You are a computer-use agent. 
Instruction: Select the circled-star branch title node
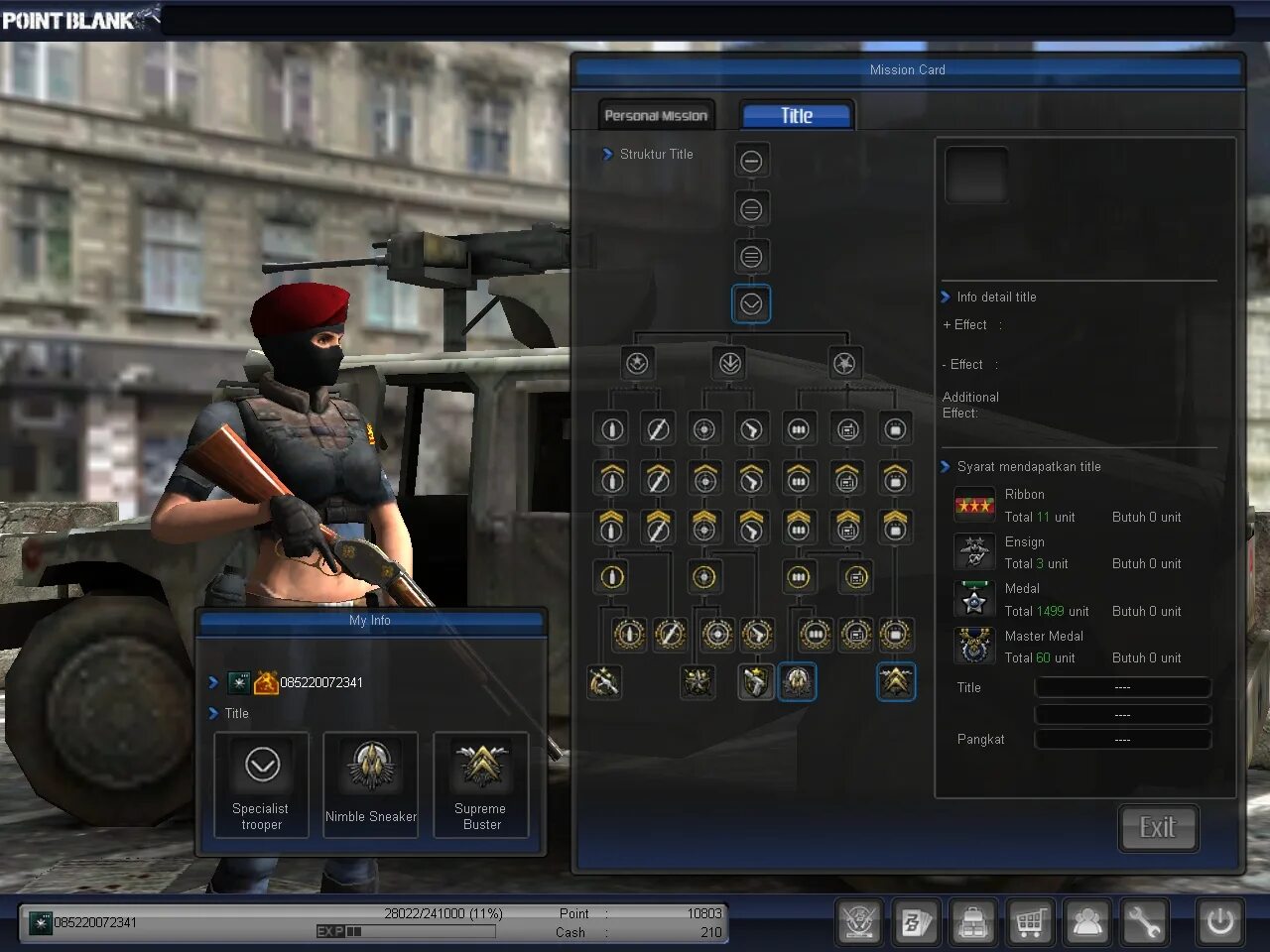pos(637,363)
